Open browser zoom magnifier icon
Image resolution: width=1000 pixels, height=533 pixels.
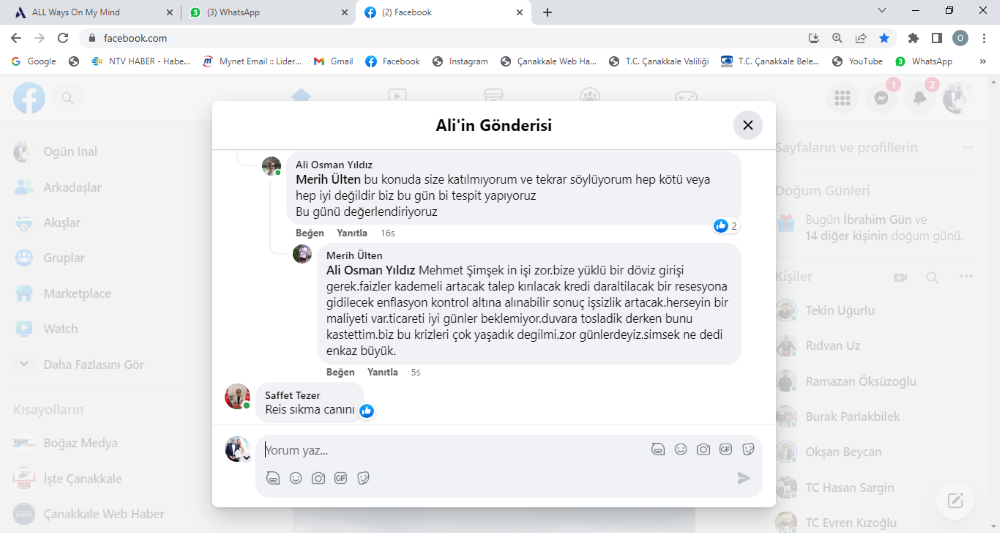pyautogui.click(x=837, y=38)
